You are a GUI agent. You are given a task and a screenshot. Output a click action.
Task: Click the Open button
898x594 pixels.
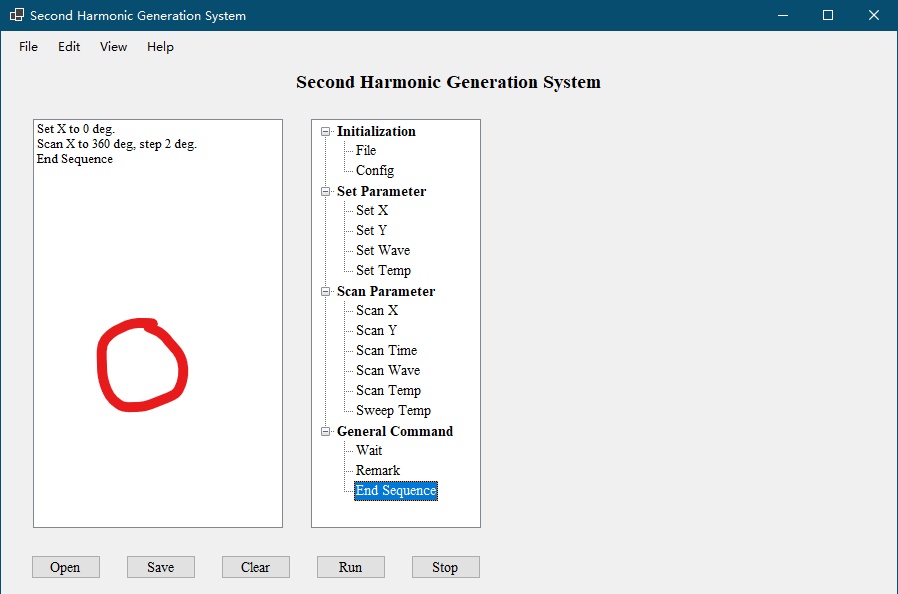pyautogui.click(x=66, y=567)
